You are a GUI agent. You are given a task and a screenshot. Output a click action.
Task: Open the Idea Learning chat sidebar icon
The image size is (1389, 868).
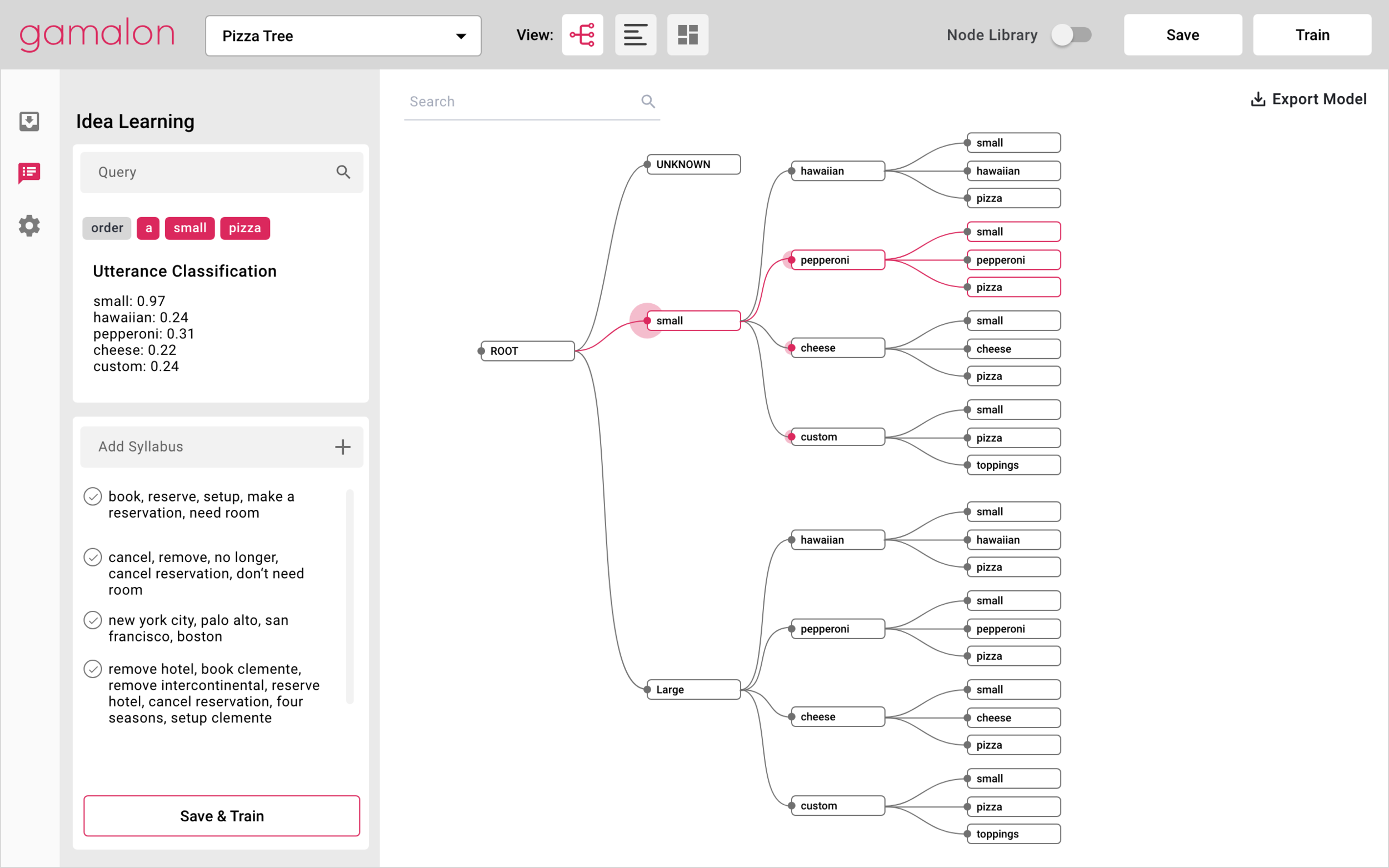[x=29, y=172]
